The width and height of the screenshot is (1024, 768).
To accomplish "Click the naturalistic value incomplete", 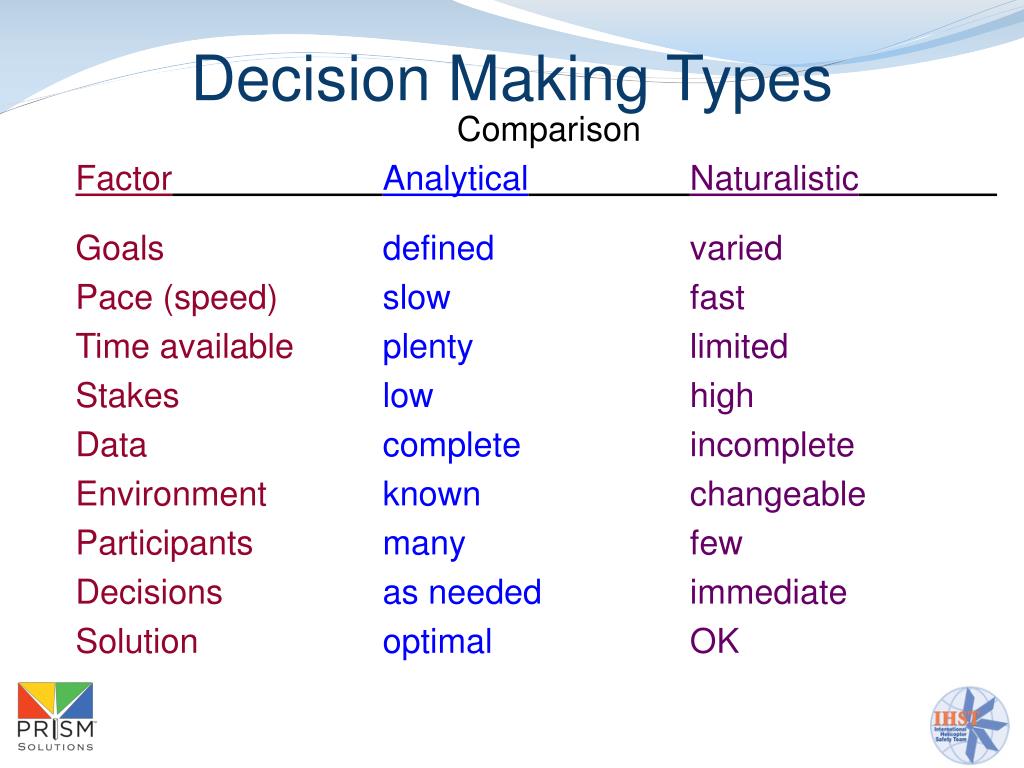I will click(772, 446).
